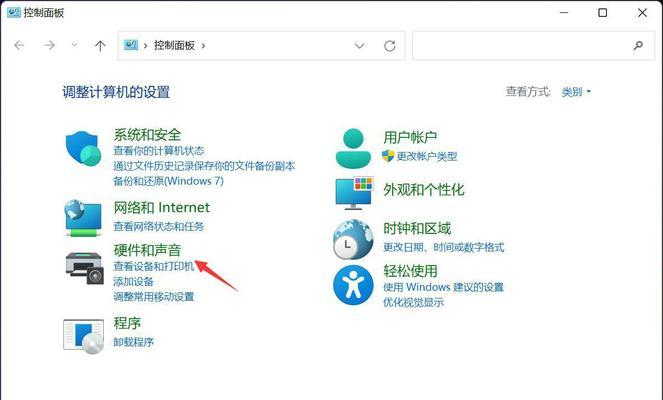Open 卸载程序 link
Viewport: 663px width, 400px height.
133,342
